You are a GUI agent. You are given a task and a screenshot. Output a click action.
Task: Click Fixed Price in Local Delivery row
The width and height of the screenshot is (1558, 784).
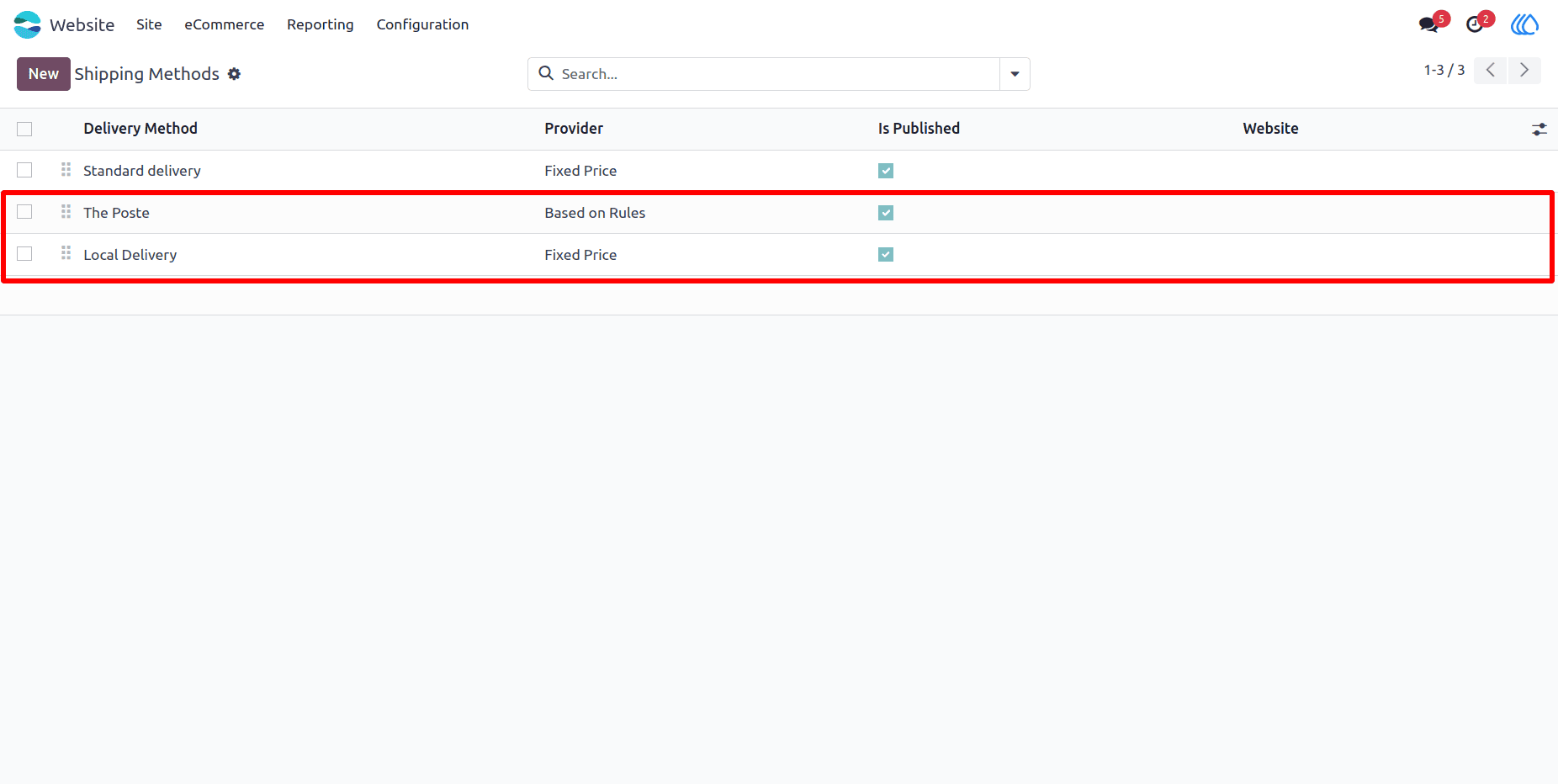[580, 255]
